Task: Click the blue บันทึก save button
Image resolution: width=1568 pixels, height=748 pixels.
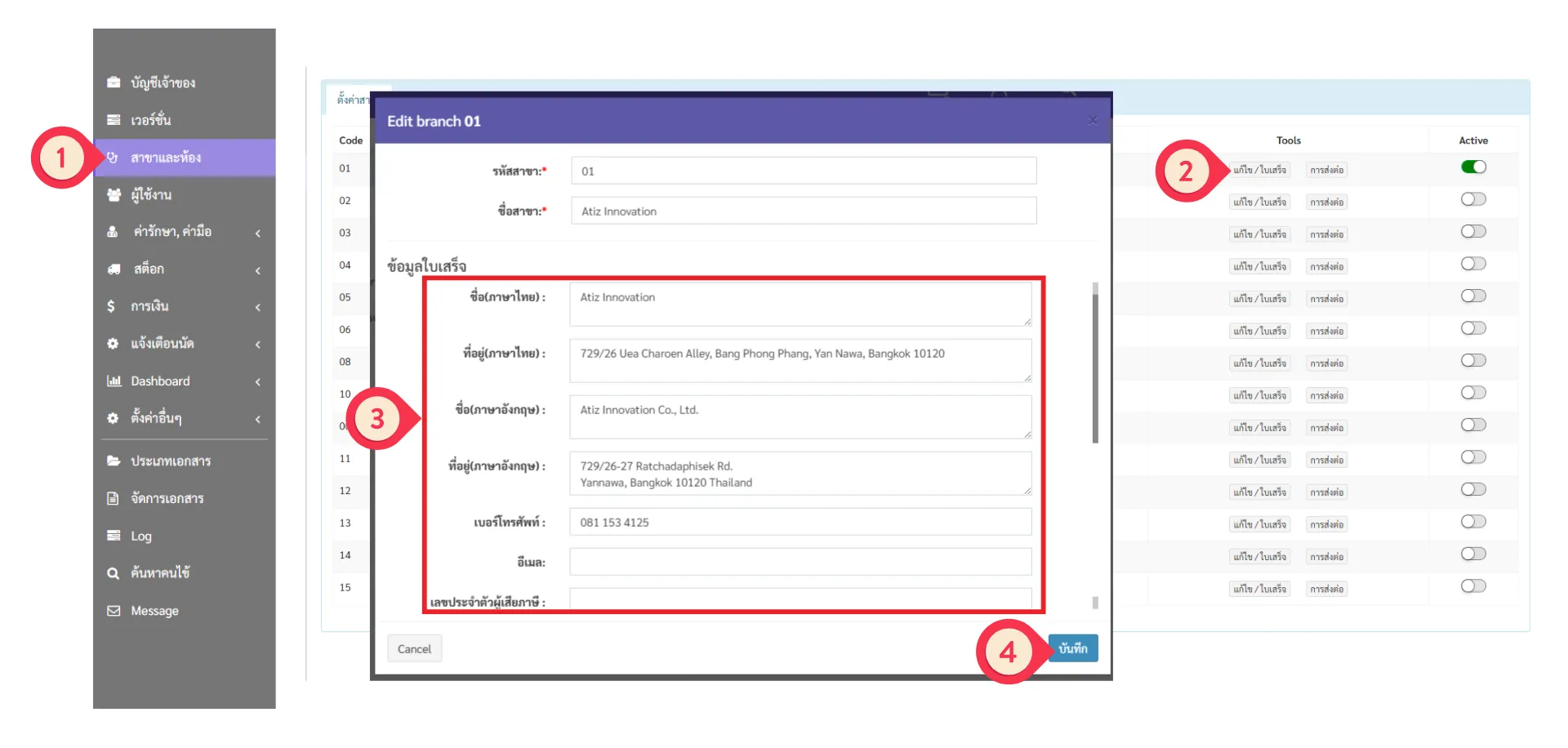Action: [x=1073, y=648]
